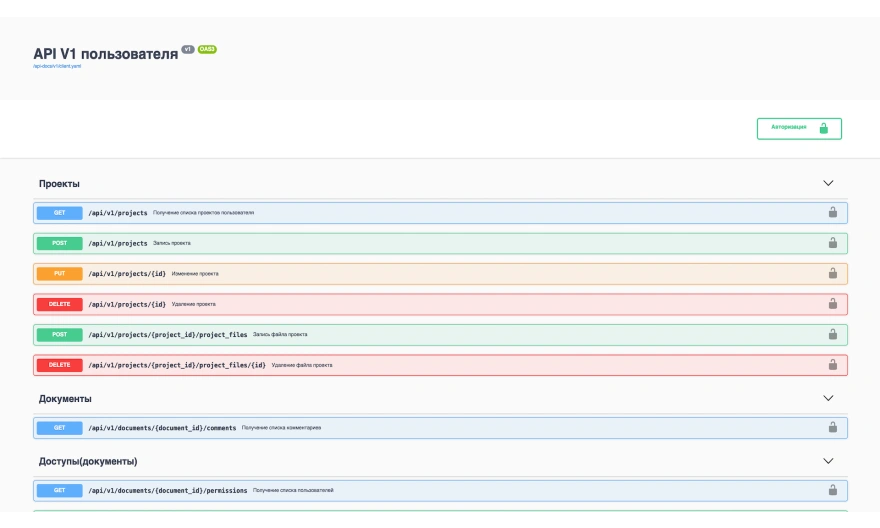The height and width of the screenshot is (528, 880).
Task: Click the GET comments endpoint path
Action: tap(162, 428)
